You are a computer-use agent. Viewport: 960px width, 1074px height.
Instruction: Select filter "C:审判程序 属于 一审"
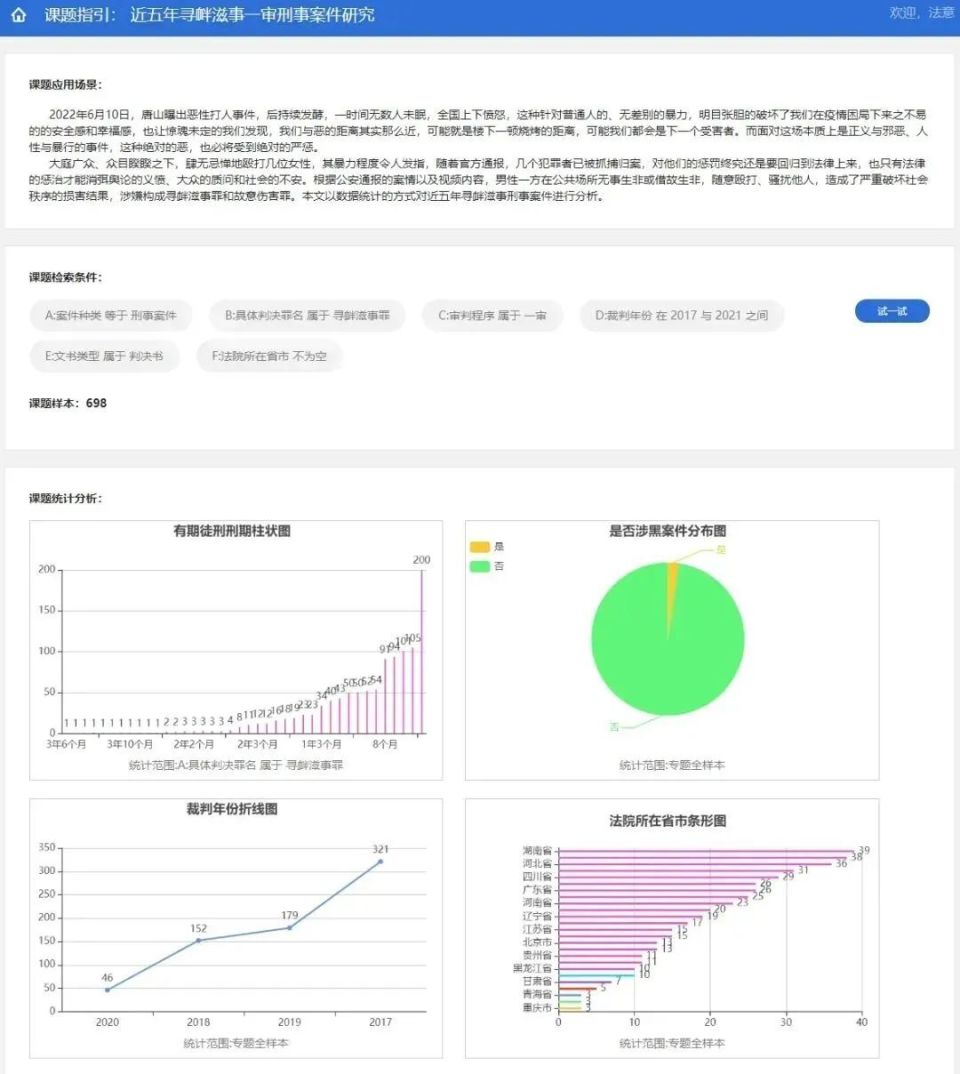pyautogui.click(x=493, y=315)
